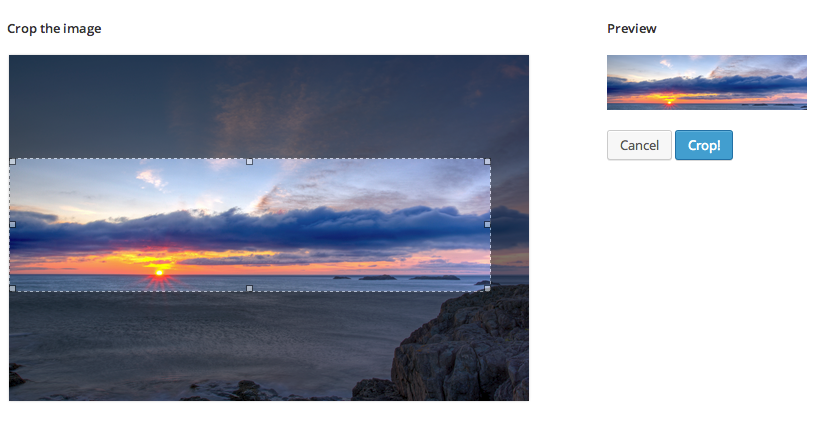
Task: Click the top-left corner crop handle
Action: (13, 162)
